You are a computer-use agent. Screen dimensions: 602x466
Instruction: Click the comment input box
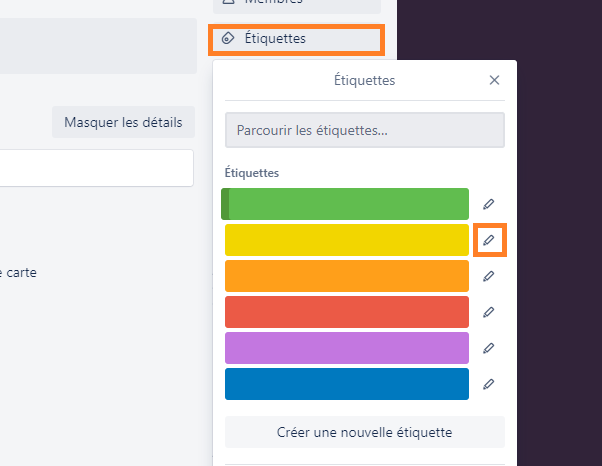point(96,168)
